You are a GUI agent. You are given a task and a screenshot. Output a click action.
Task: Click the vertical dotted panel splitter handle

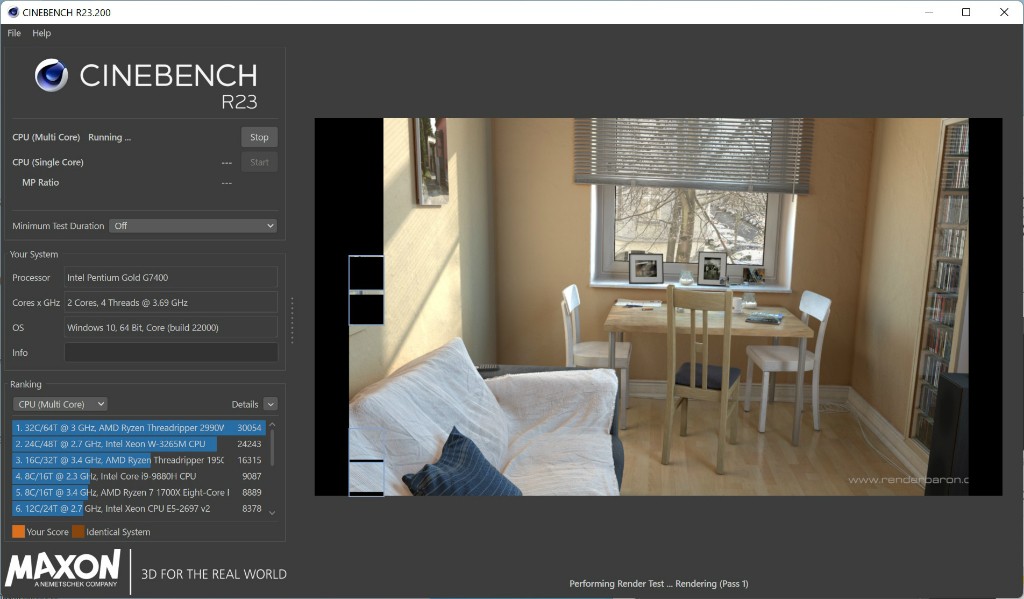292,320
